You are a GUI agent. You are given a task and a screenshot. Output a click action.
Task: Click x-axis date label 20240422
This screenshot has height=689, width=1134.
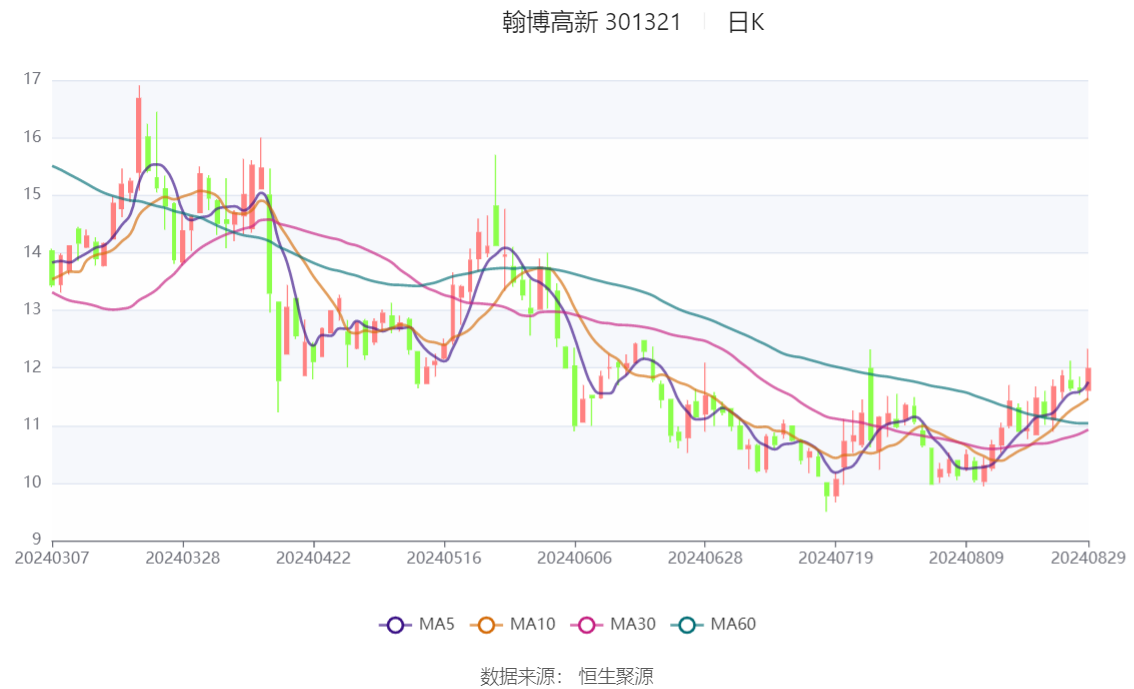coord(313,558)
